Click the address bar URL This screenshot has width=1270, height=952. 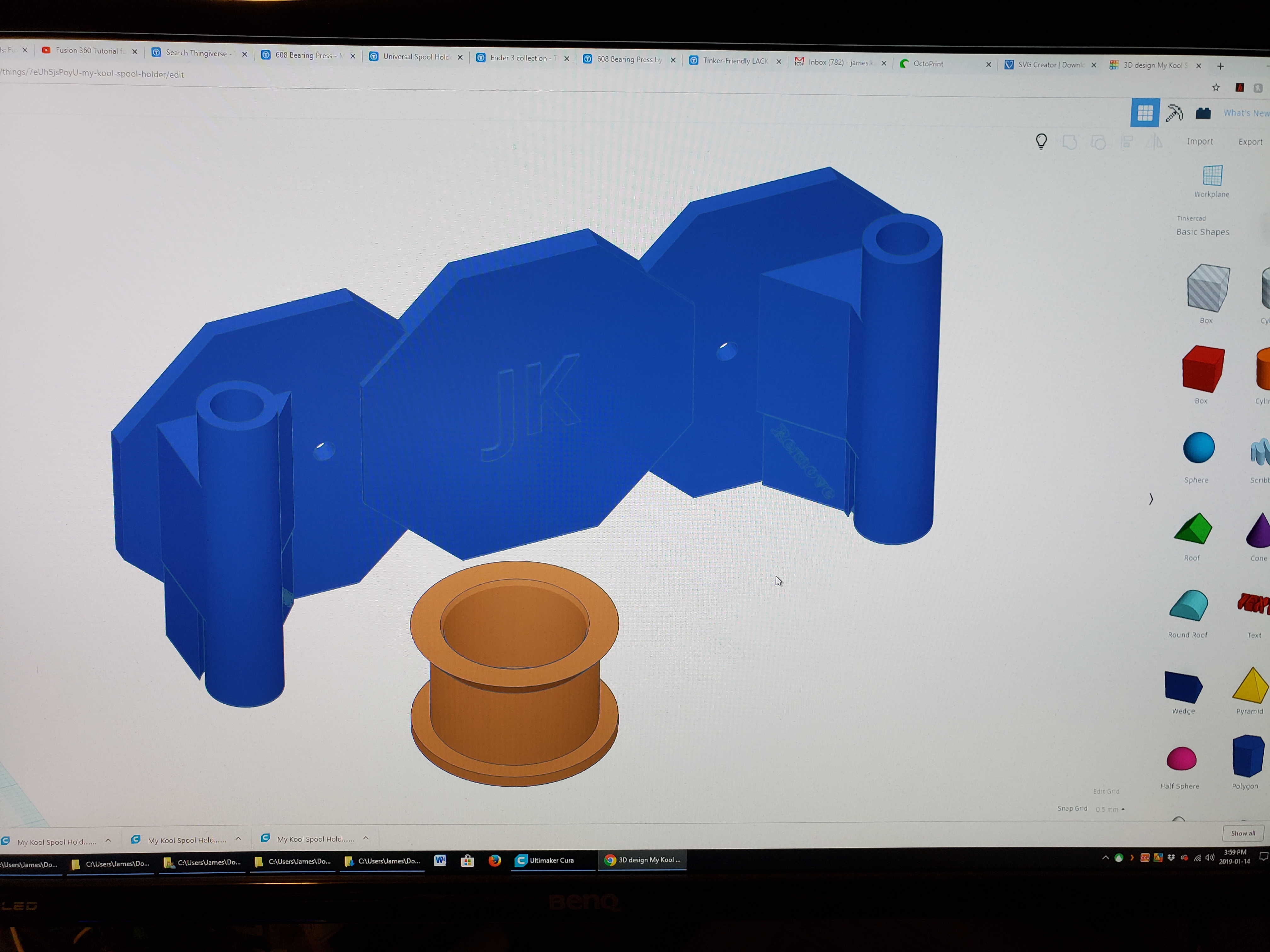click(x=92, y=75)
